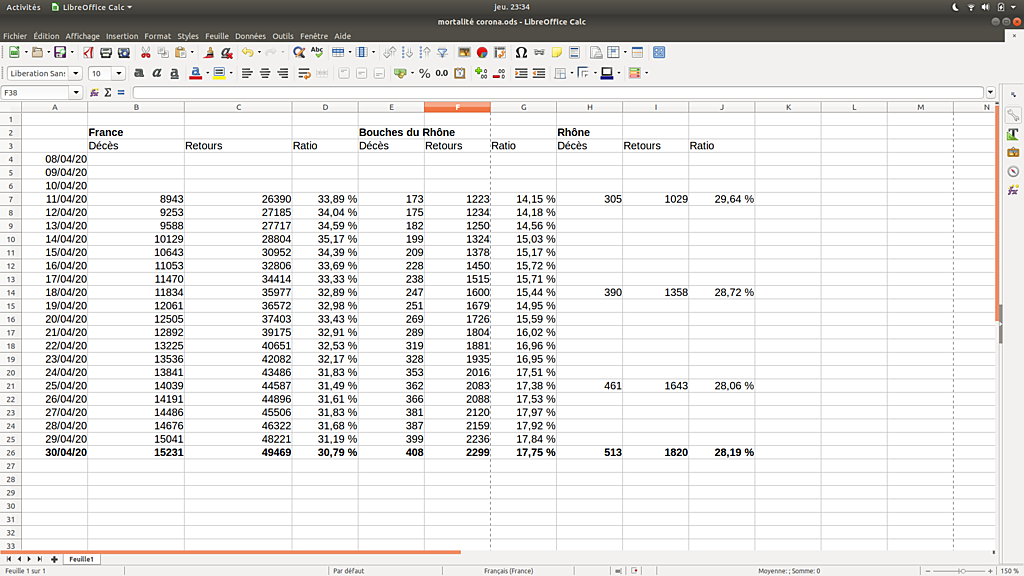Screen dimensions: 1024x576
Task: Open the font color dropdown arrow
Action: [x=207, y=73]
